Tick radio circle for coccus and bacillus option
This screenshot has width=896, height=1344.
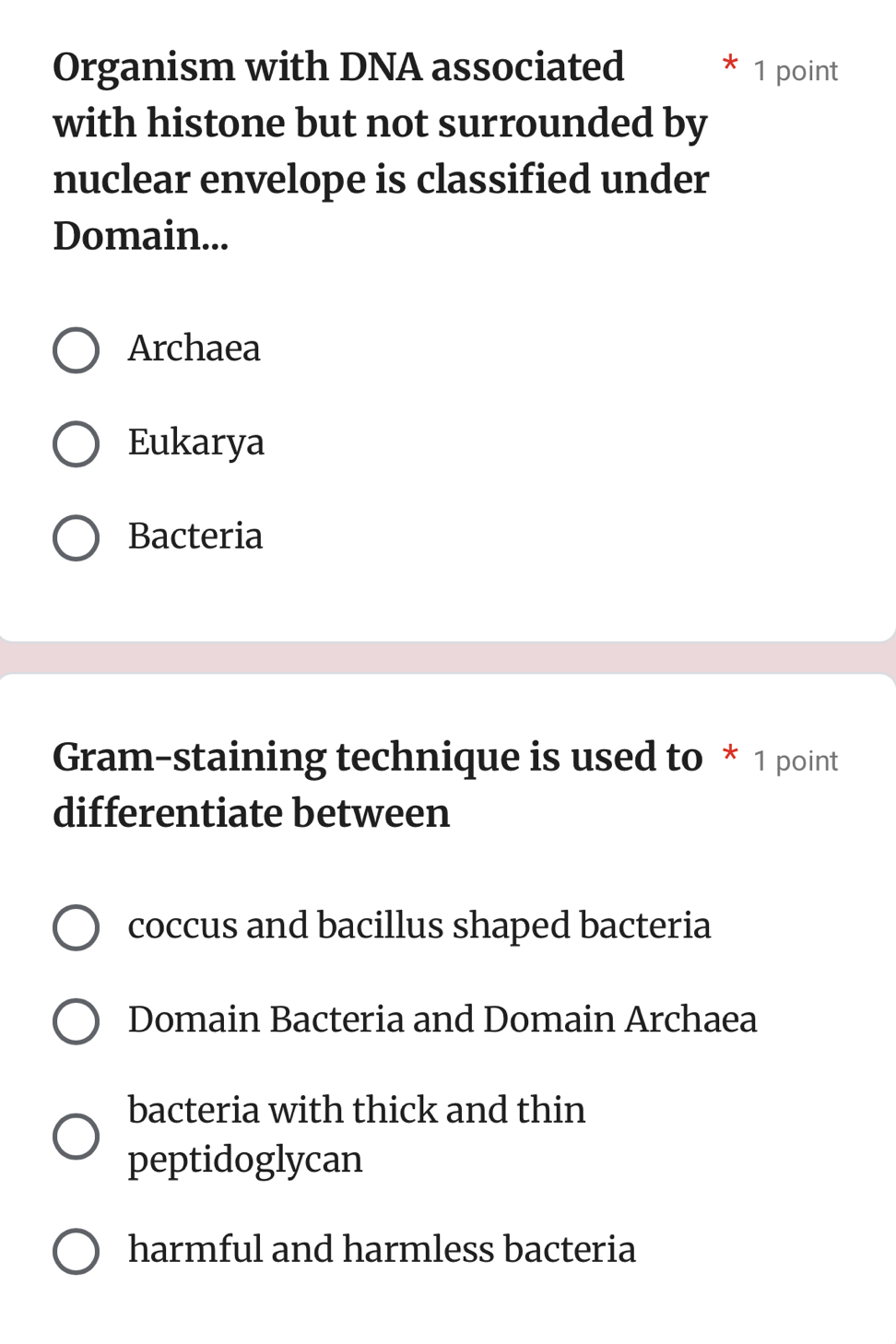[x=76, y=927]
